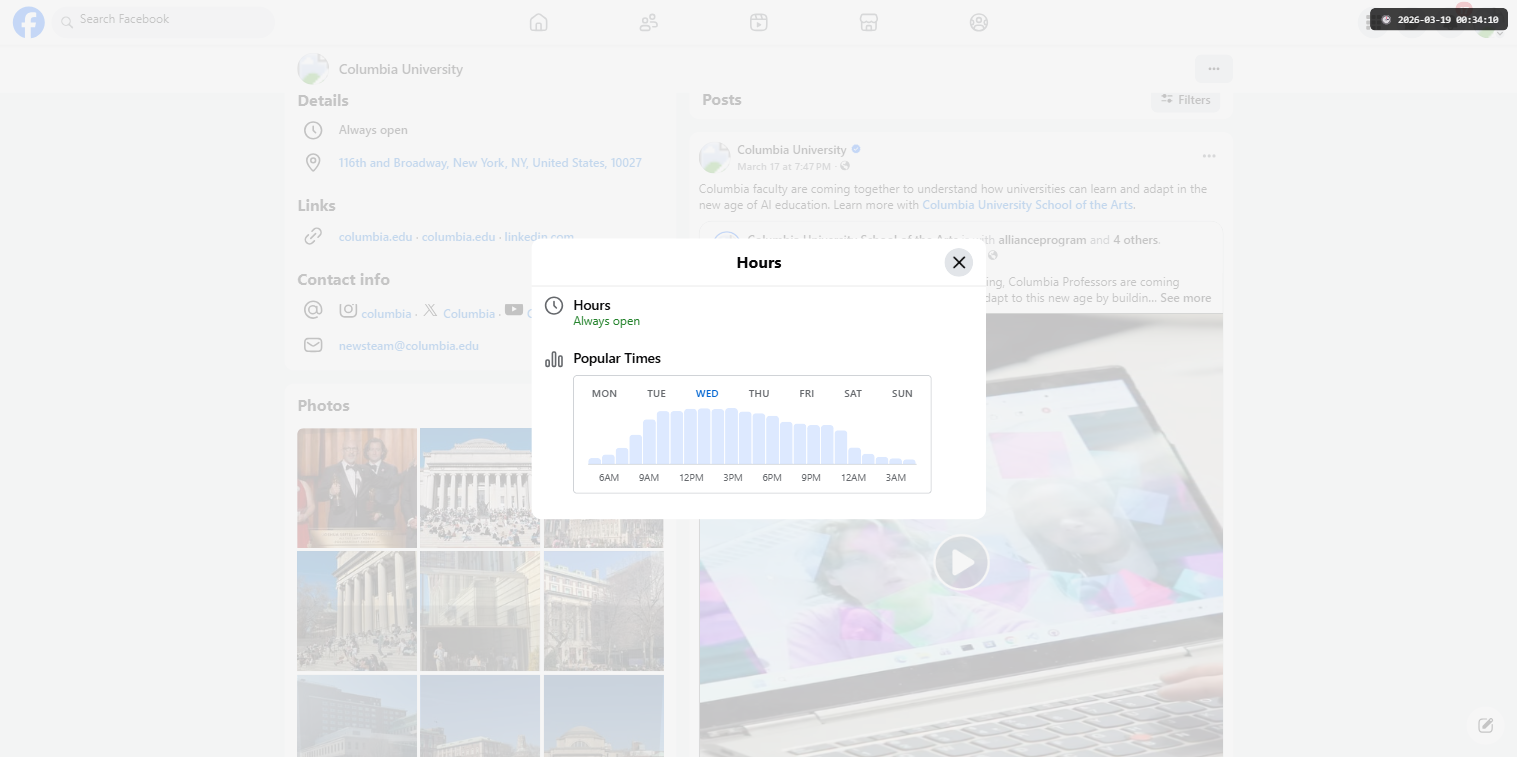1517x757 pixels.
Task: Select the THU tab in Popular Times
Action: 759,393
